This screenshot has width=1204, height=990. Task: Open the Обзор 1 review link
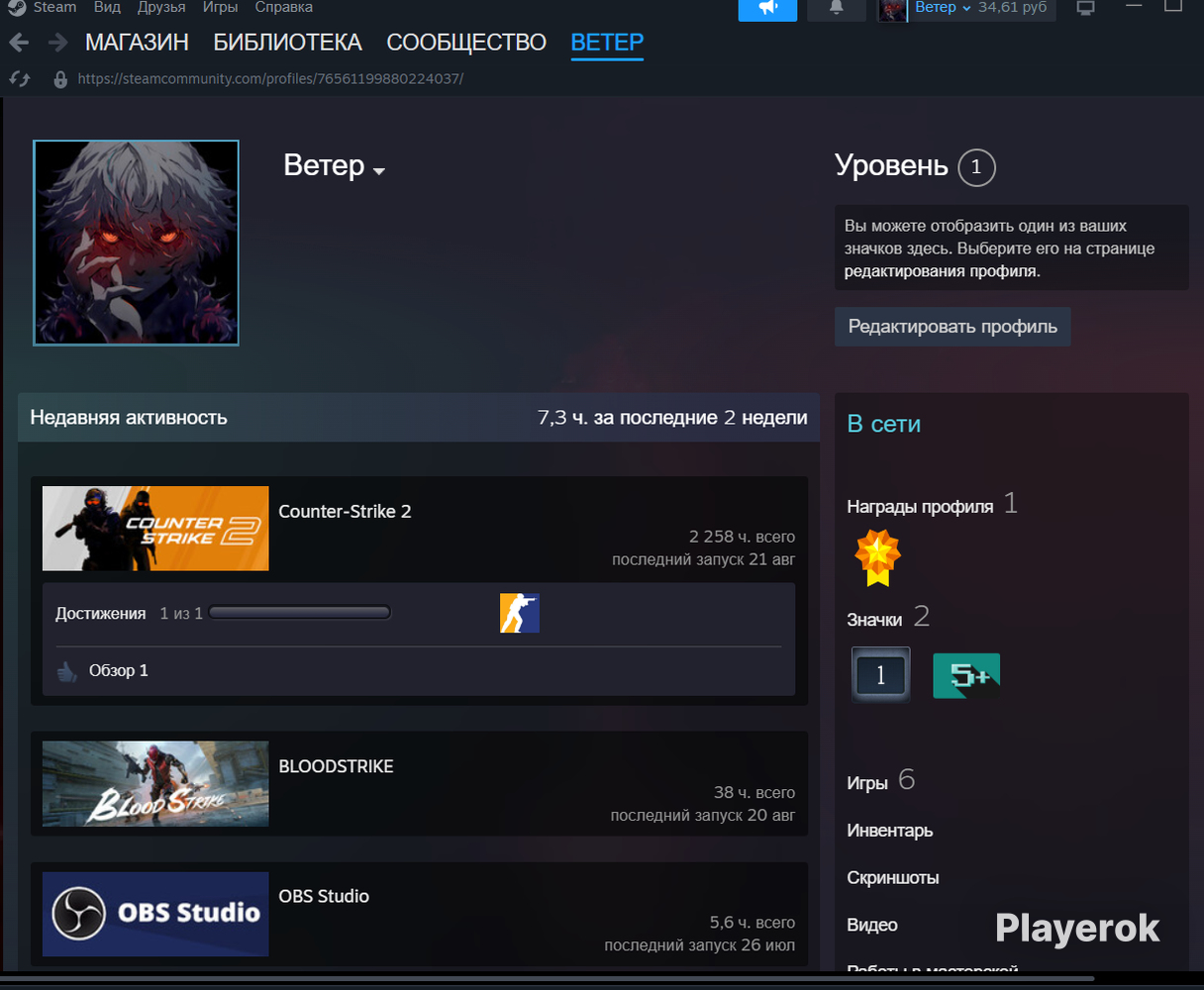pyautogui.click(x=119, y=671)
